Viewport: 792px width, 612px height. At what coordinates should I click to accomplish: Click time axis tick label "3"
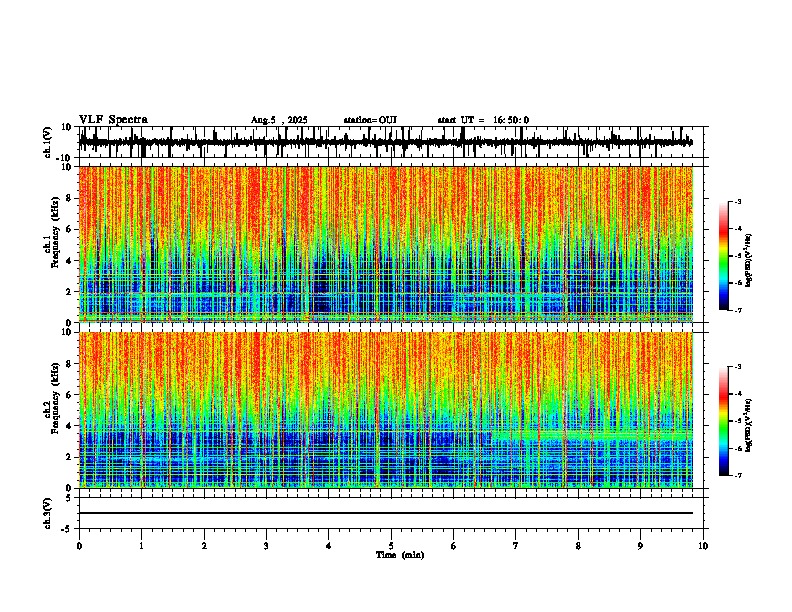(266, 546)
